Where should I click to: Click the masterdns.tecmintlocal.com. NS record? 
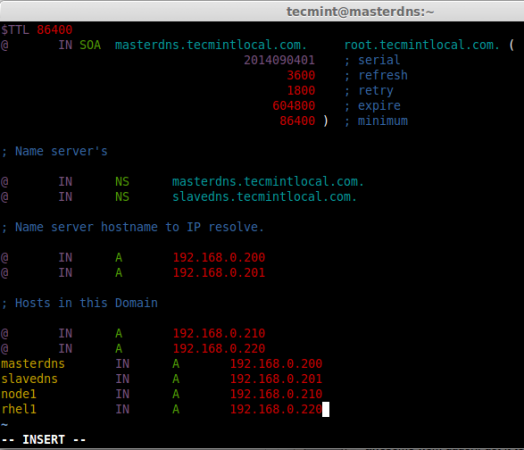point(268,181)
